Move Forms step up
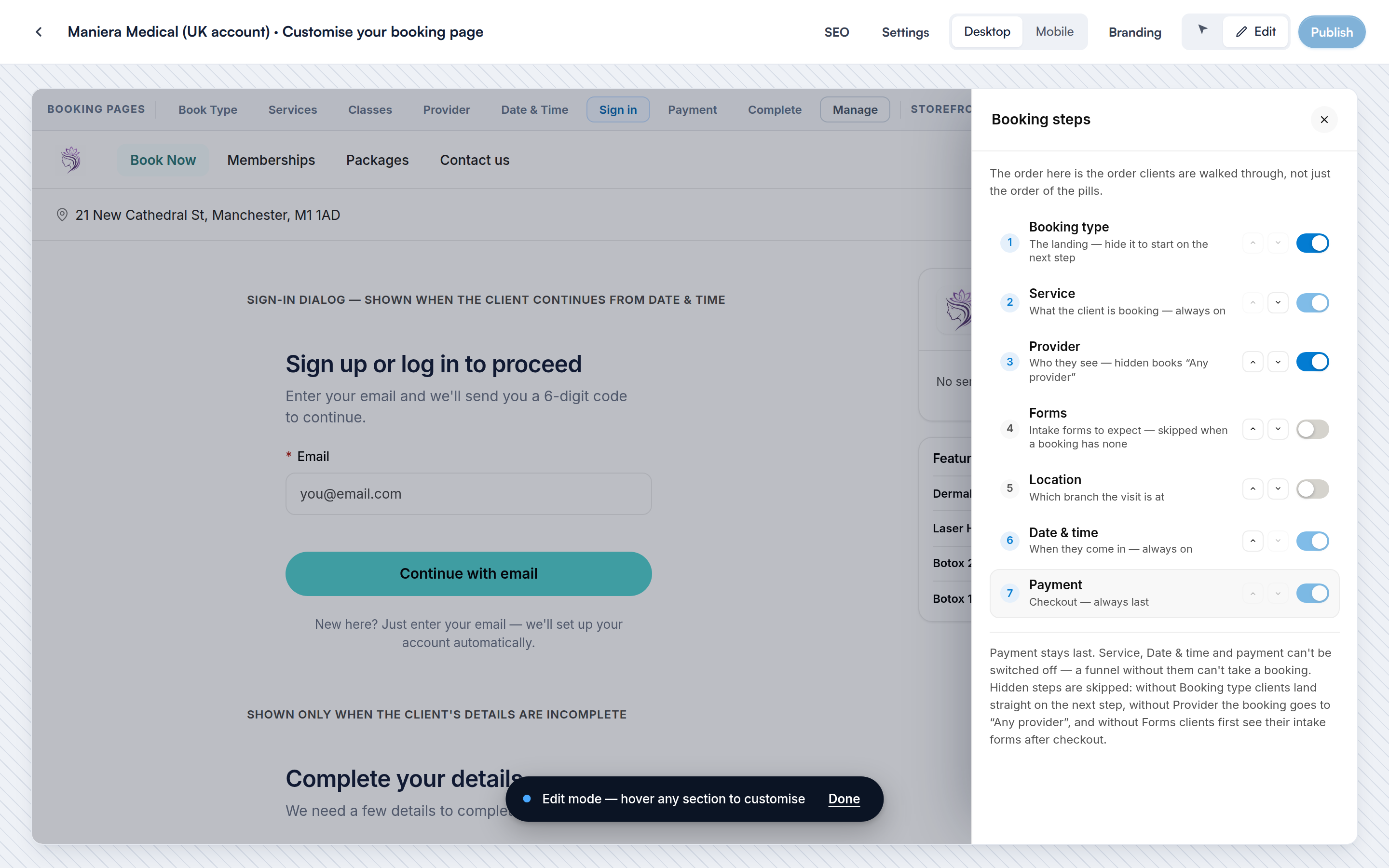The width and height of the screenshot is (1389, 868). pos(1253,429)
